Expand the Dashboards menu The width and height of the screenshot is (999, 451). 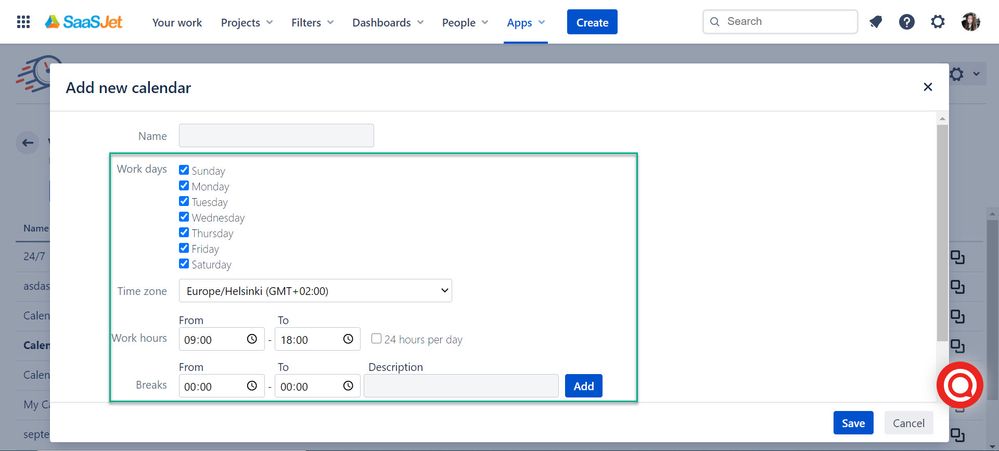coord(388,22)
